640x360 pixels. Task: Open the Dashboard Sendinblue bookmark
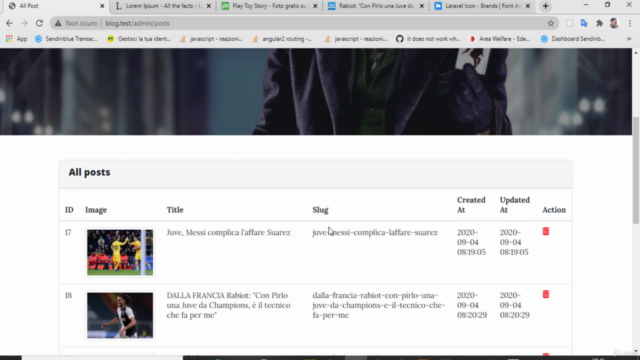tap(573, 39)
